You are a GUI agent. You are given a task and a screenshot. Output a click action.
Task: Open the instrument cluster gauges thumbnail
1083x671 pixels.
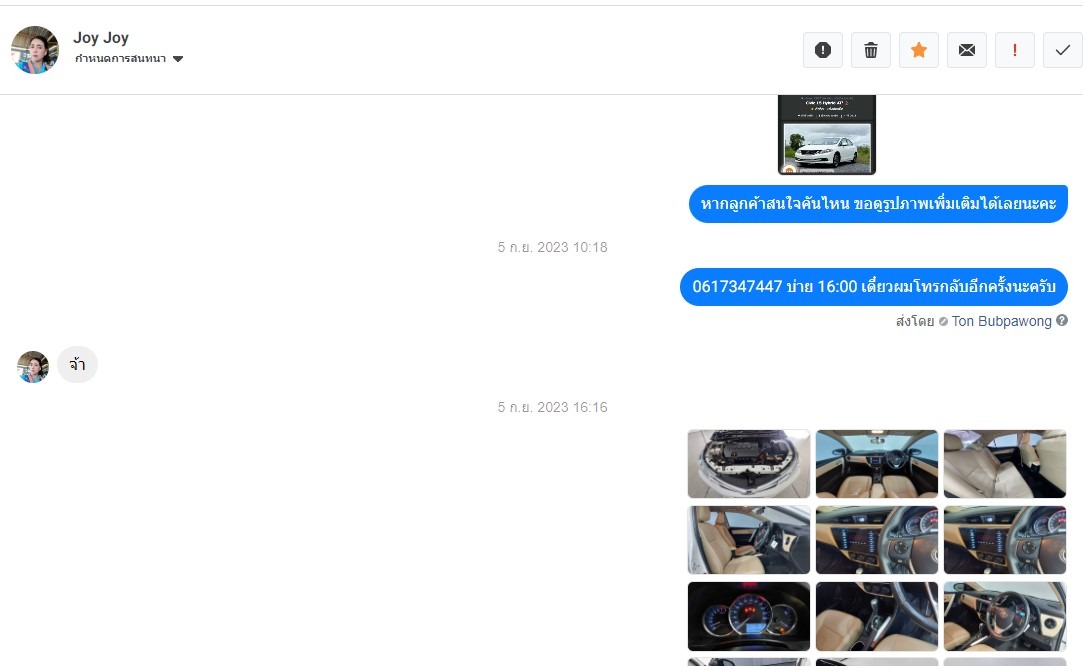pyautogui.click(x=749, y=616)
